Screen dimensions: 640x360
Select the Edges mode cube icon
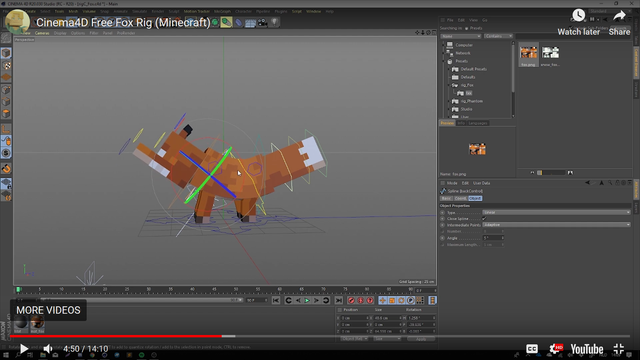coord(6,102)
